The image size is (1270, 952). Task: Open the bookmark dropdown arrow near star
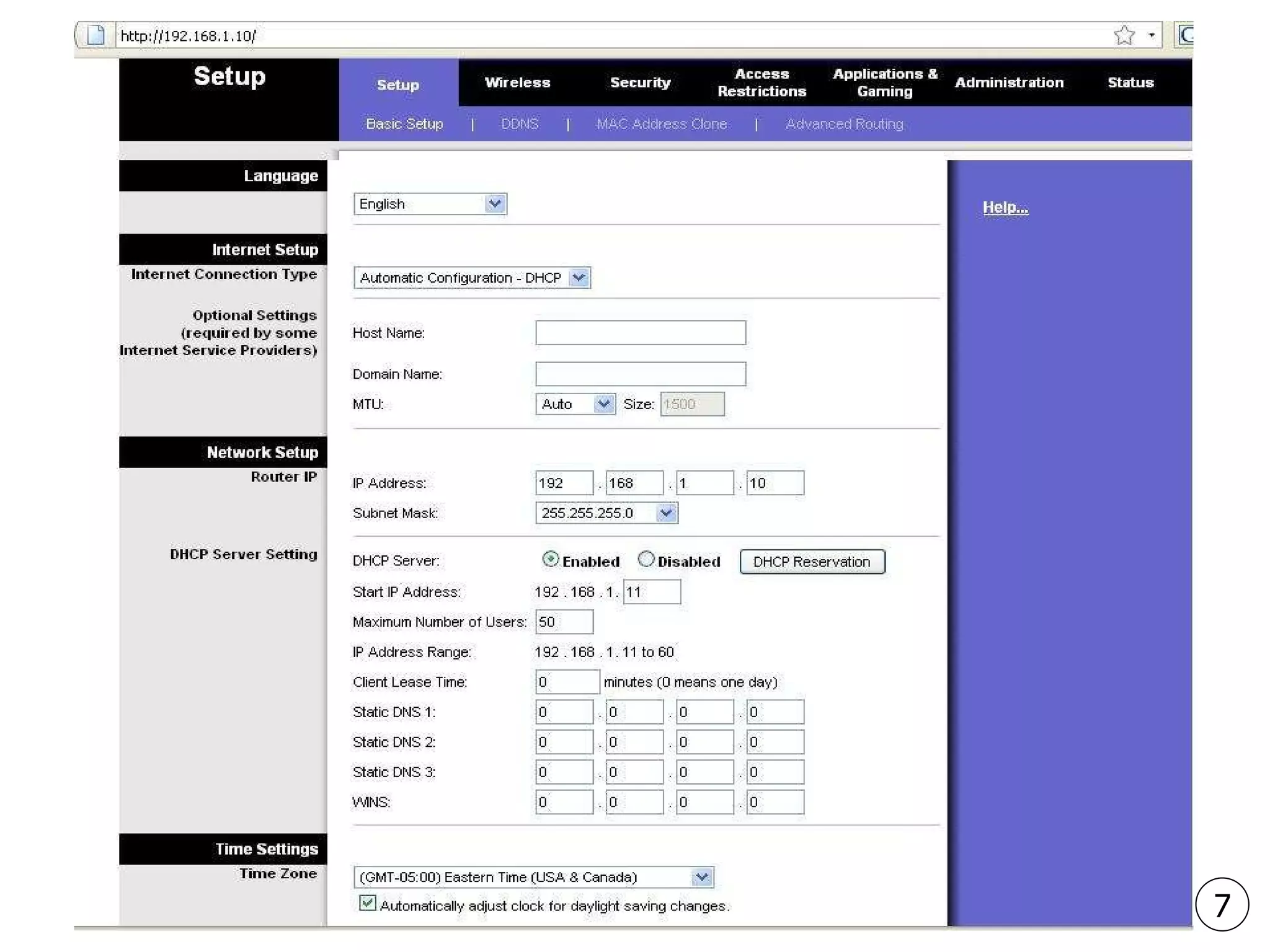(1152, 35)
